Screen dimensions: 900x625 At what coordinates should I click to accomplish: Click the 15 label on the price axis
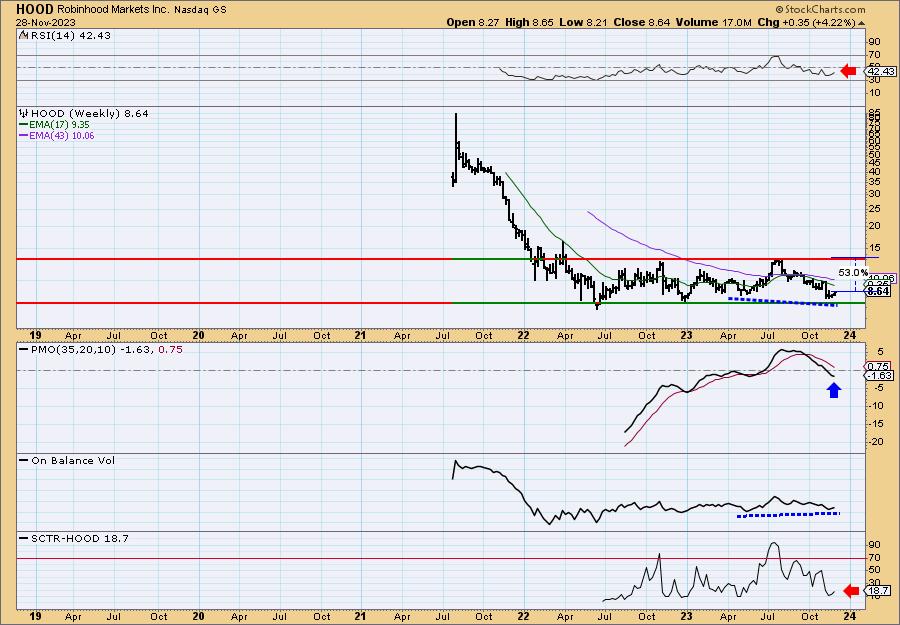(873, 248)
